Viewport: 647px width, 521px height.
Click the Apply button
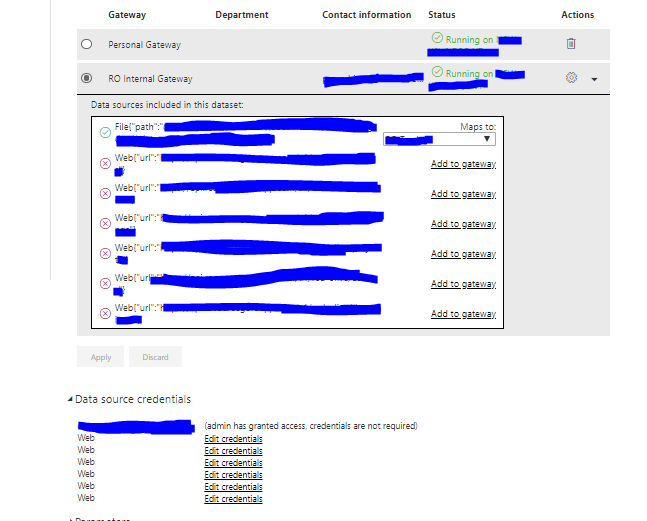(x=100, y=357)
